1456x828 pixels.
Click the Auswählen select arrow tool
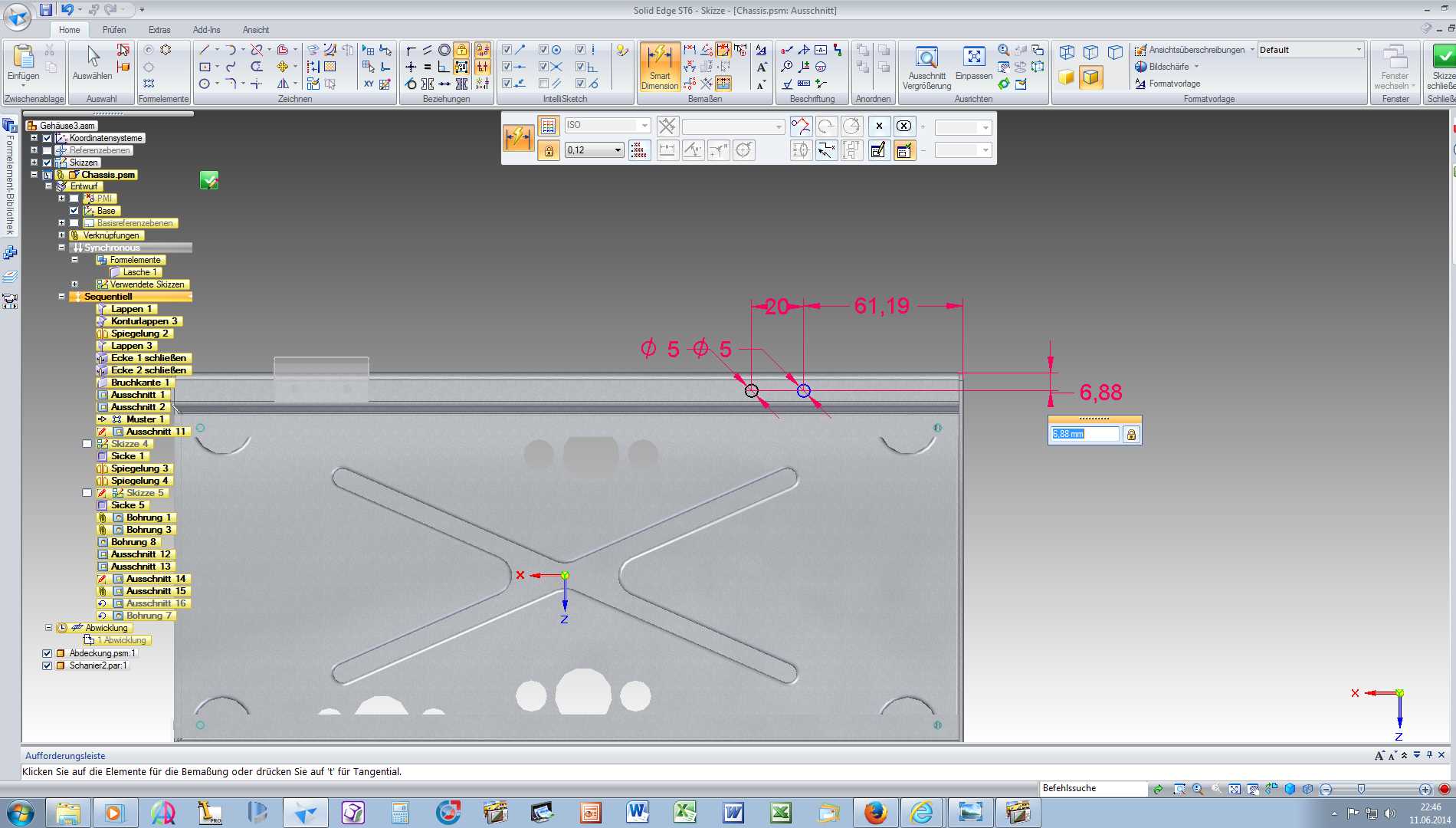(92, 63)
